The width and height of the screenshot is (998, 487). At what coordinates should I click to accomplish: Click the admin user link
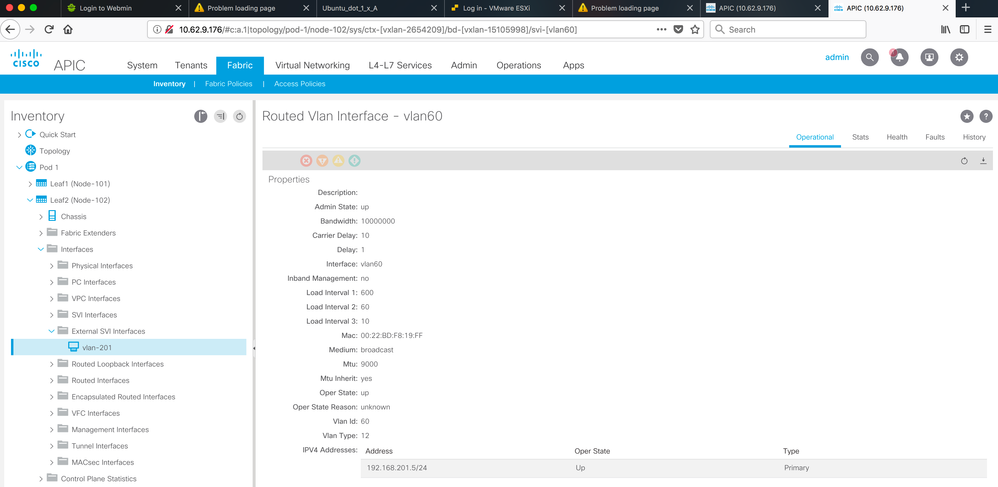coord(837,57)
